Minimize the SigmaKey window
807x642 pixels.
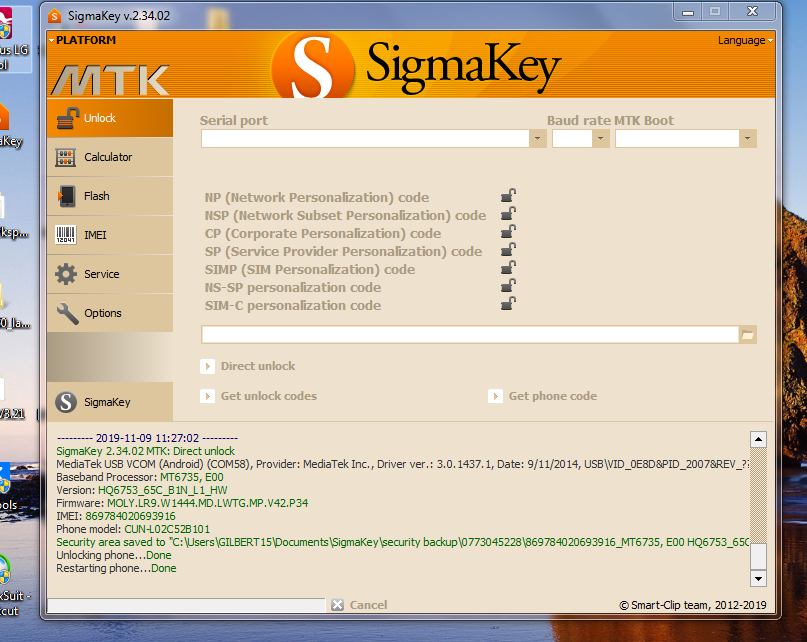click(688, 12)
